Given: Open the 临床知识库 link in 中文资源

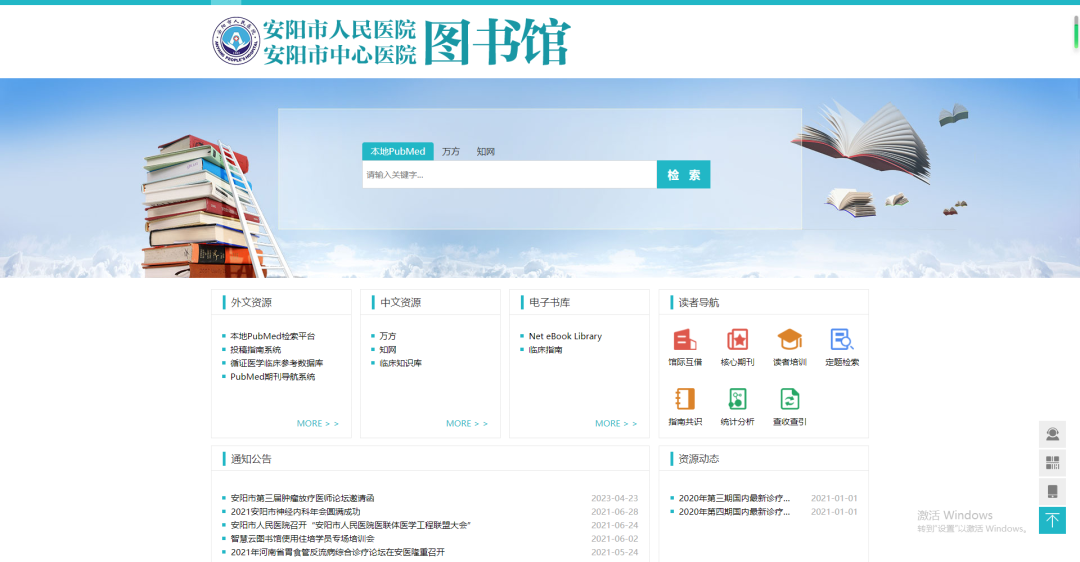Looking at the screenshot, I should point(400,364).
